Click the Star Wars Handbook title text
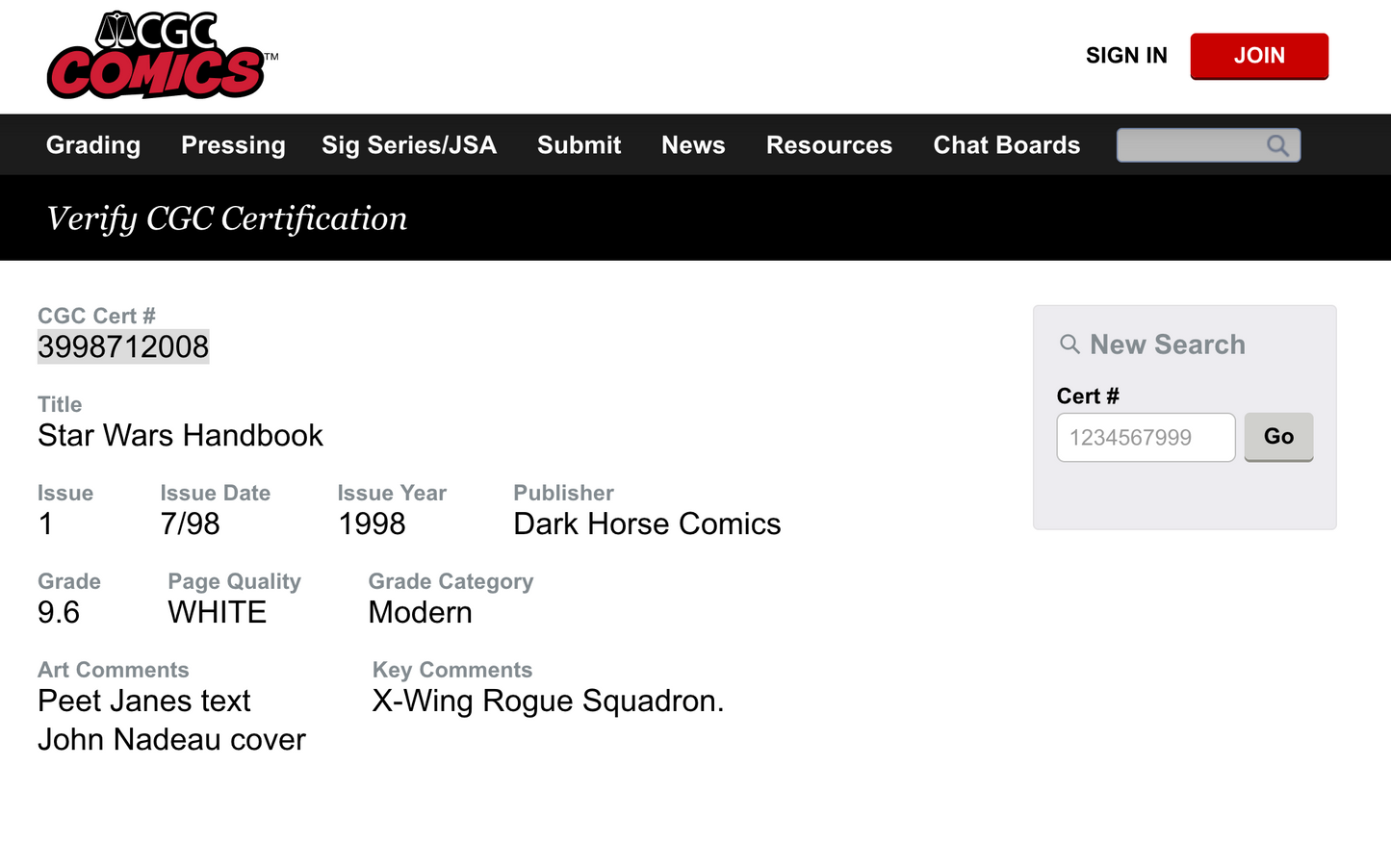This screenshot has width=1391, height=868. [180, 436]
